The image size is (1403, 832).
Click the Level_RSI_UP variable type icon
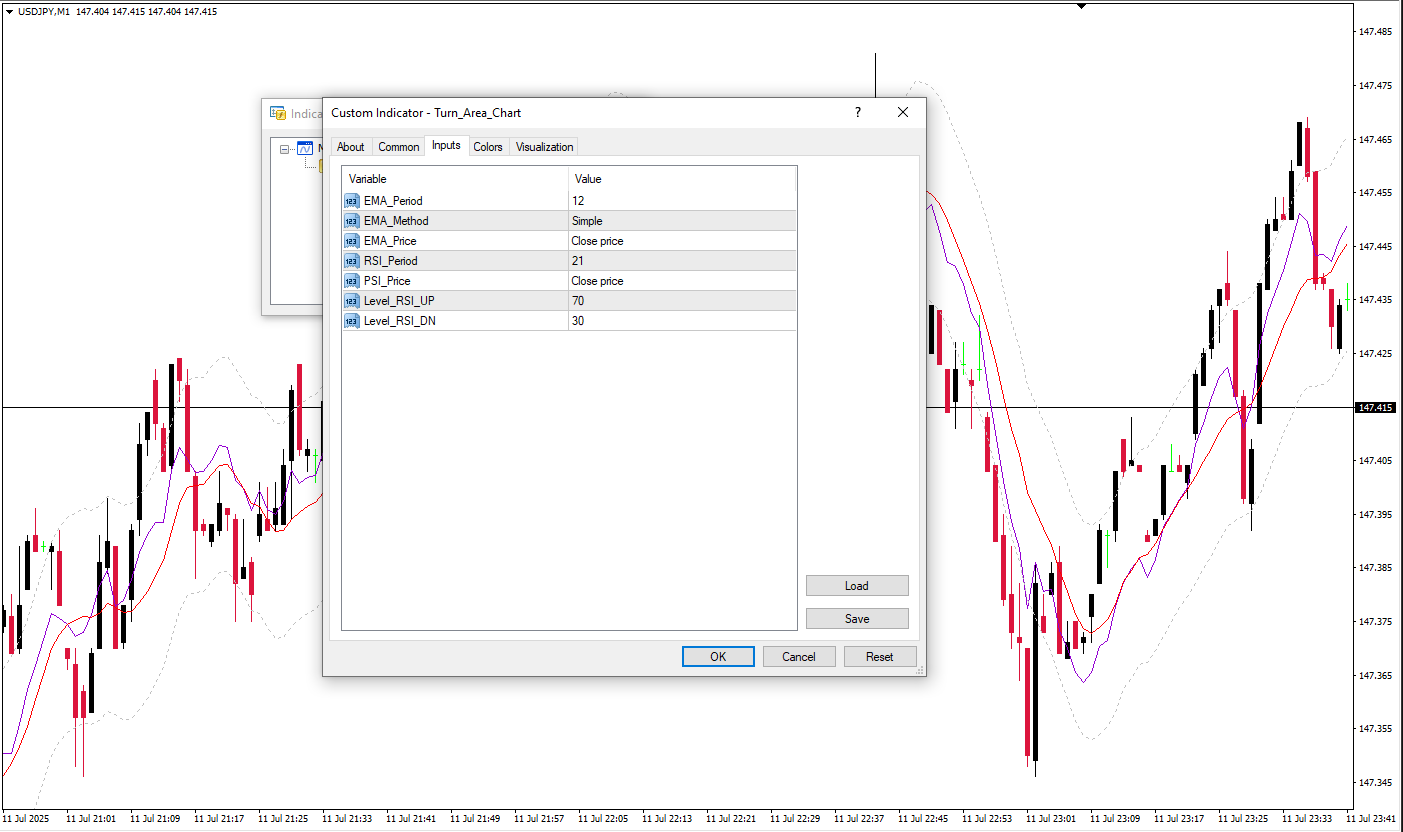[352, 301]
